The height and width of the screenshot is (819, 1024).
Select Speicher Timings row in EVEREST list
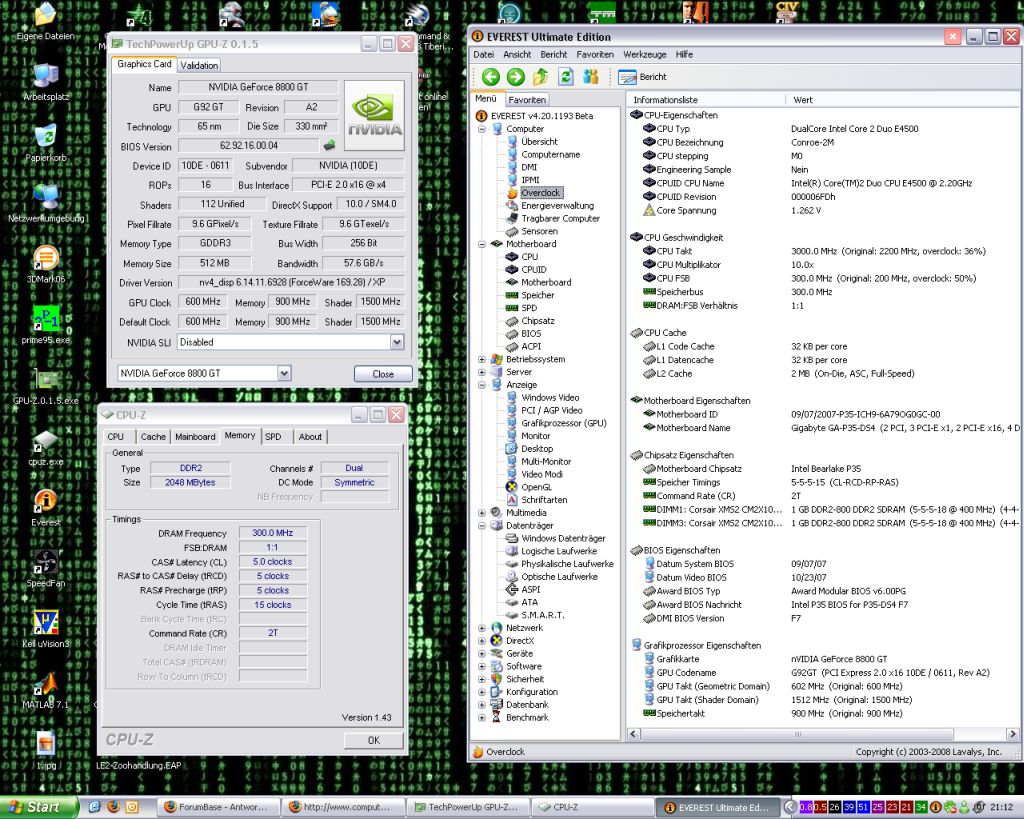click(823, 483)
